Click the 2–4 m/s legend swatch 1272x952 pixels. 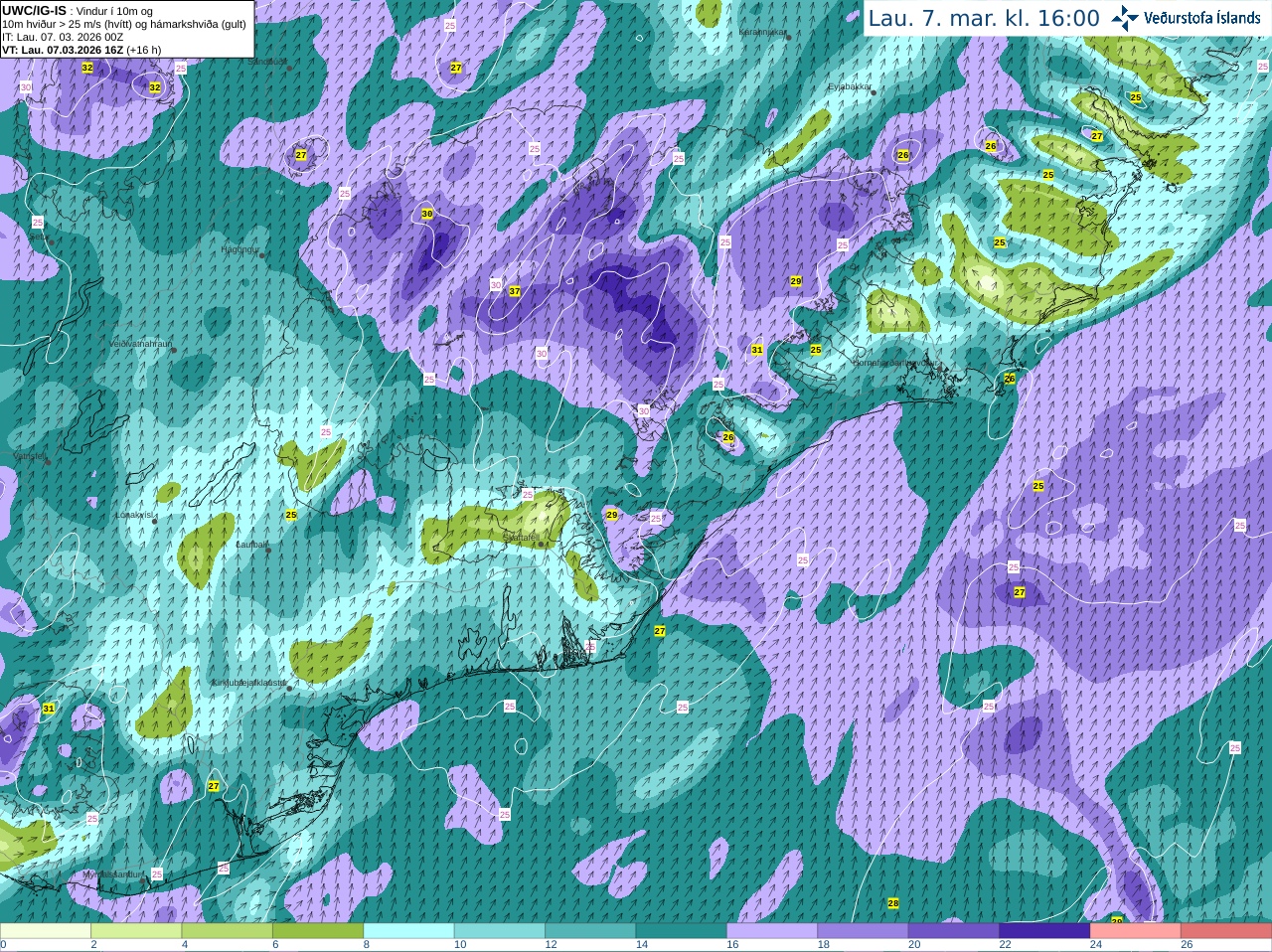point(136,931)
